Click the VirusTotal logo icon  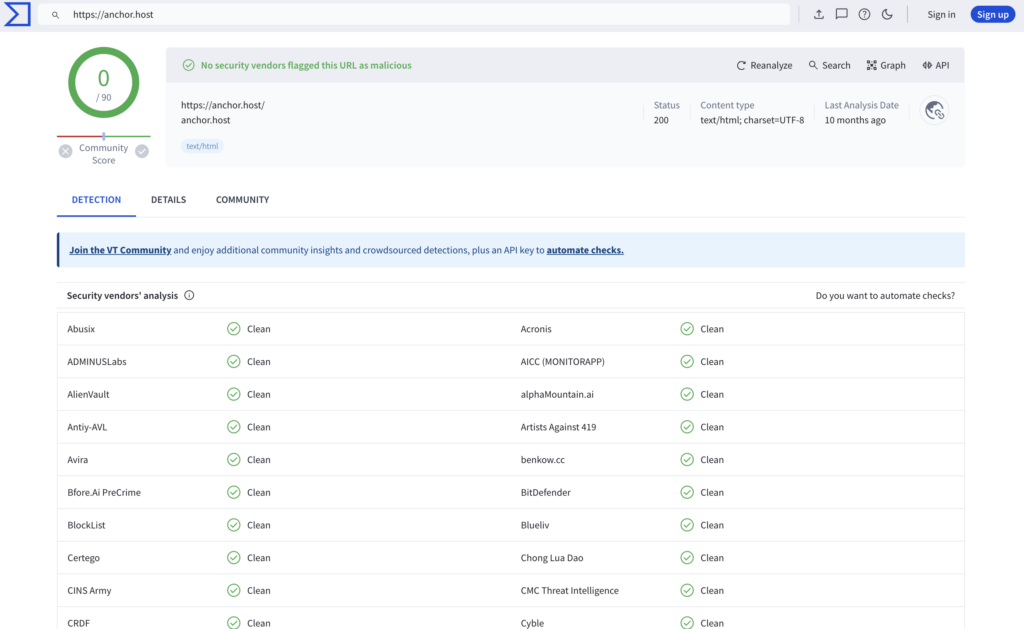click(17, 15)
